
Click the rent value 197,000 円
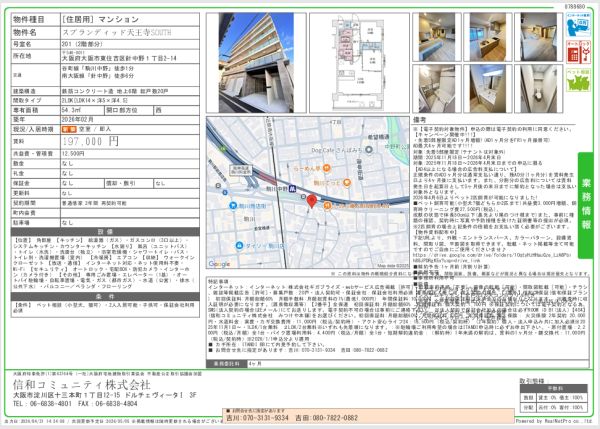coord(91,142)
